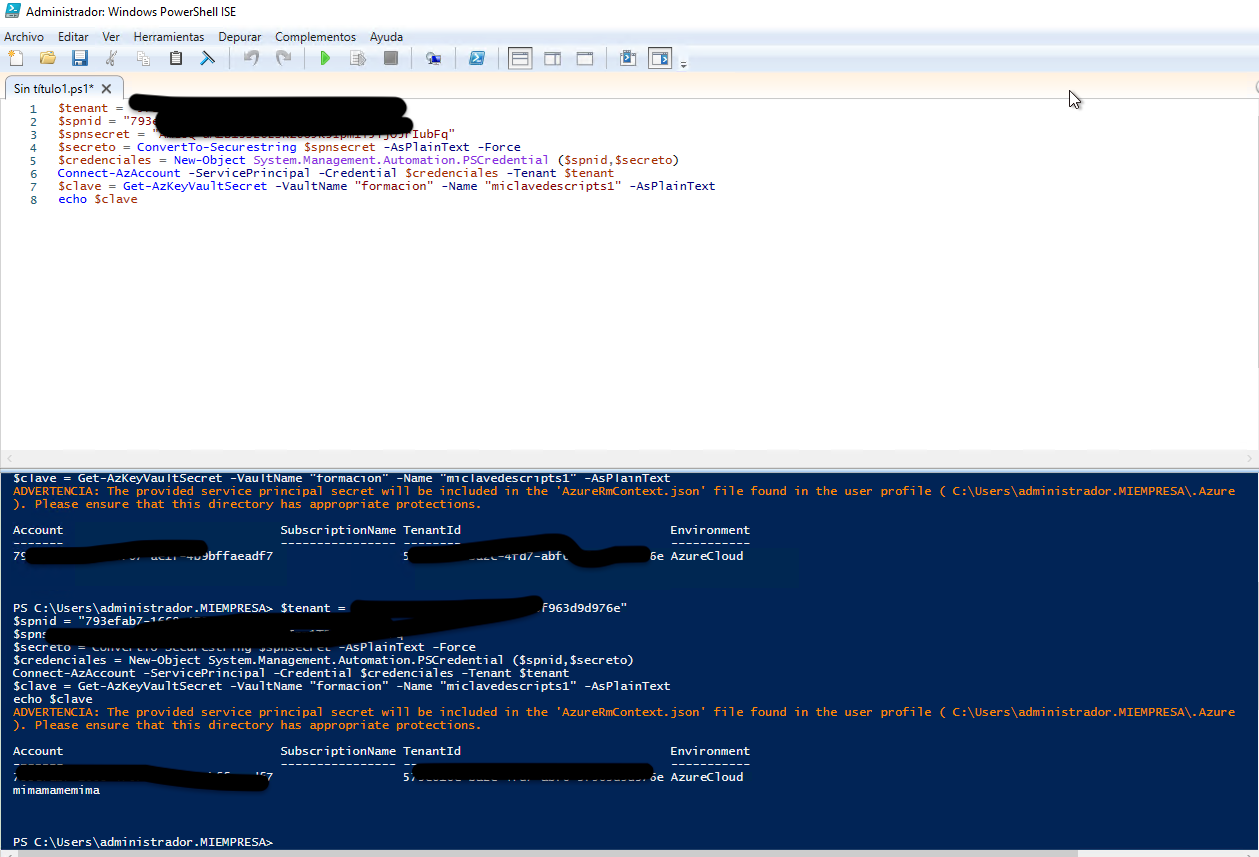The width and height of the screenshot is (1259, 857).
Task: Save the script with the floppy disk icon
Action: click(x=79, y=59)
